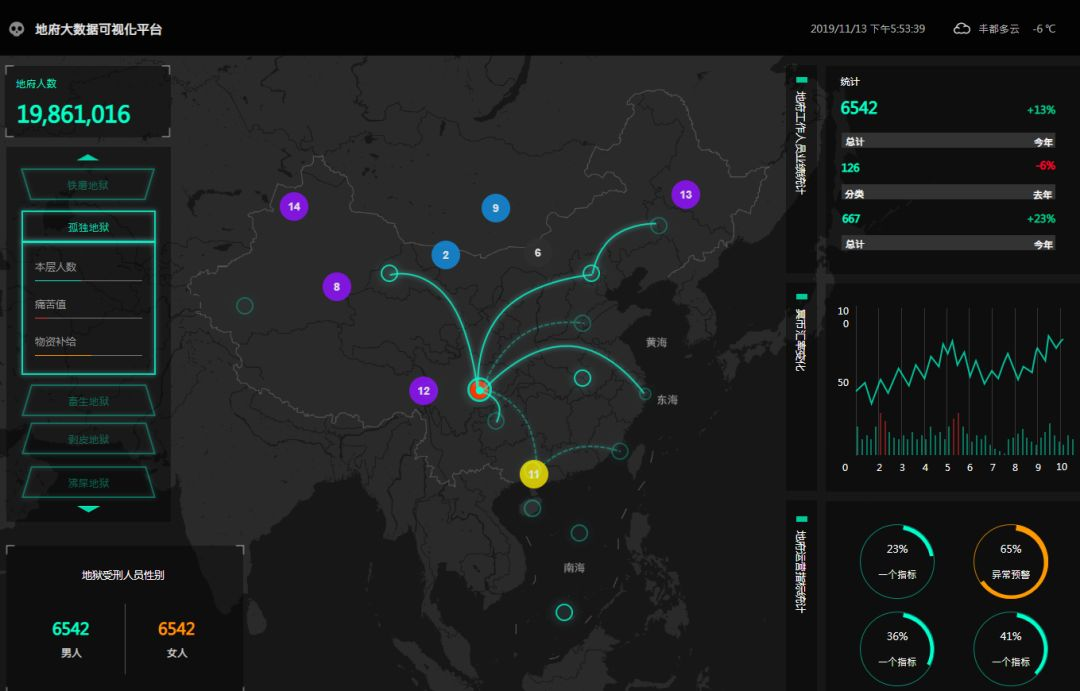Image resolution: width=1080 pixels, height=691 pixels.
Task: Select the 剥皮地狱 list item
Action: (88, 439)
